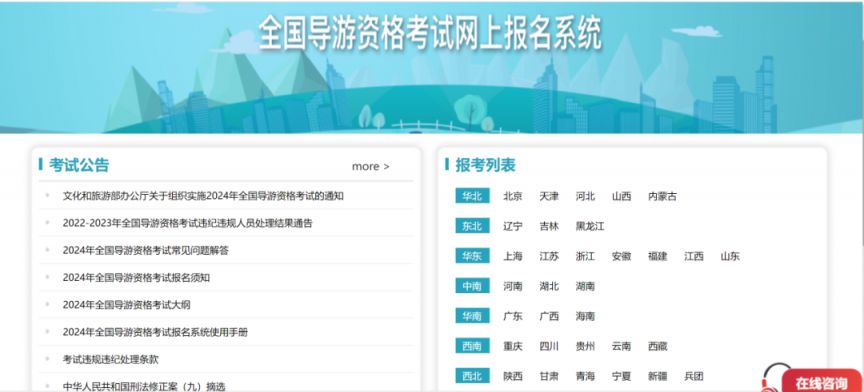This screenshot has height=392, width=864.
Task: Choose 浙江 province
Action: (x=585, y=256)
